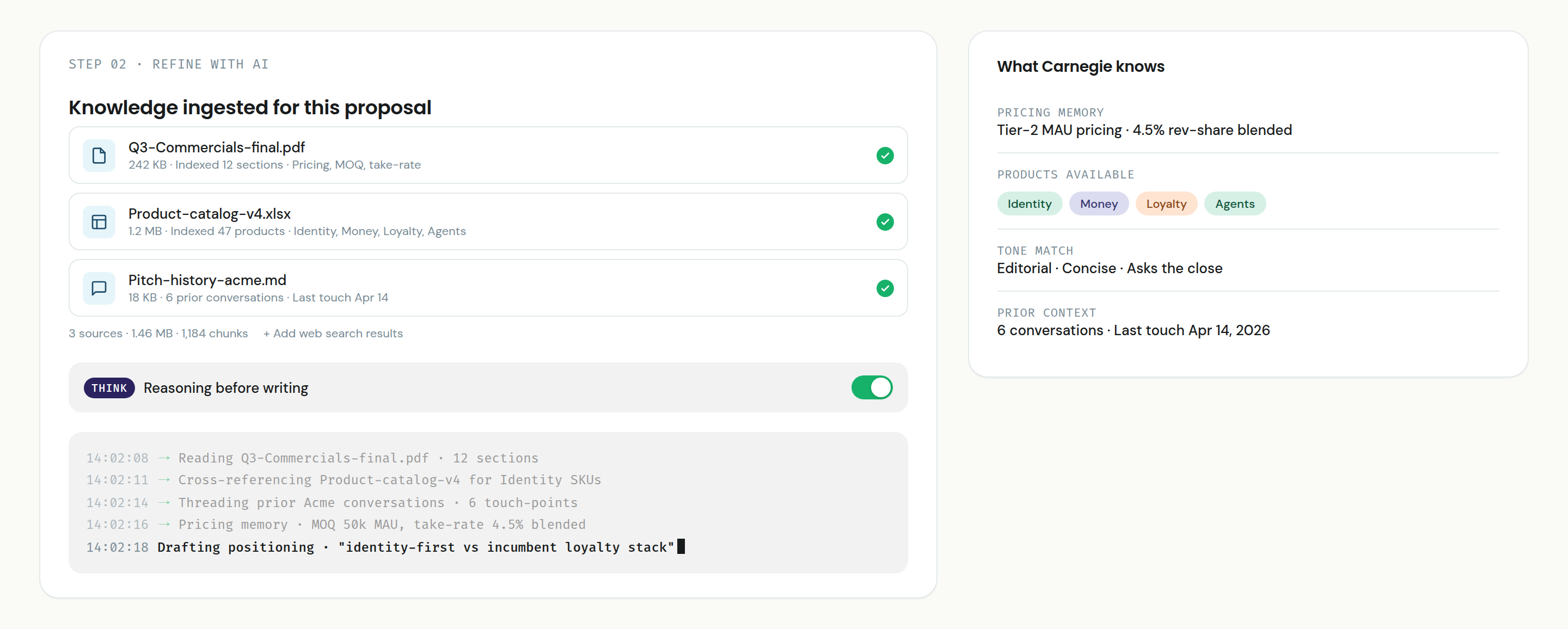This screenshot has width=1568, height=629.
Task: Click the PRODUCTS AVAILABLE section label
Action: coord(1066,175)
